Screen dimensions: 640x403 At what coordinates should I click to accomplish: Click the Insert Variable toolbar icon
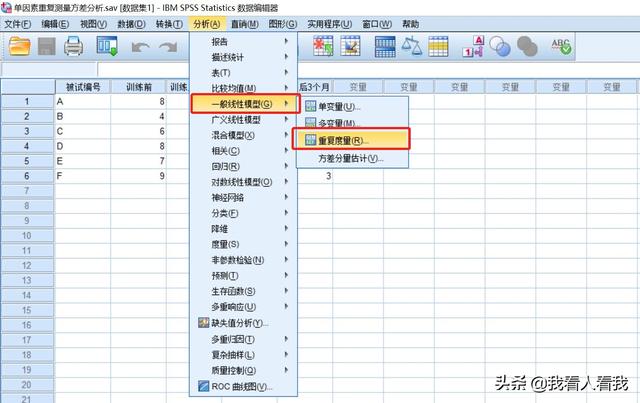(x=350, y=46)
